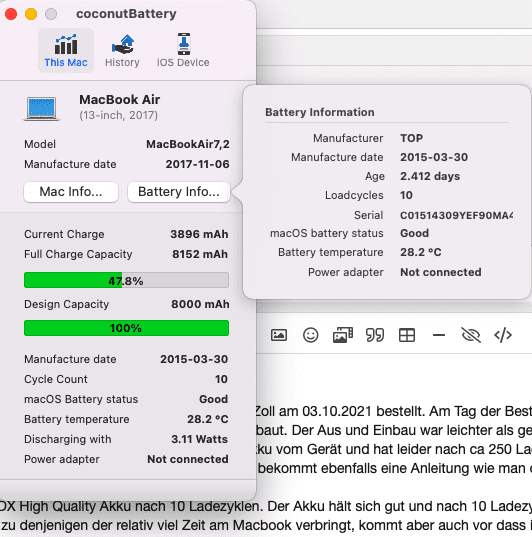Click the Mac Info... button

71,192
